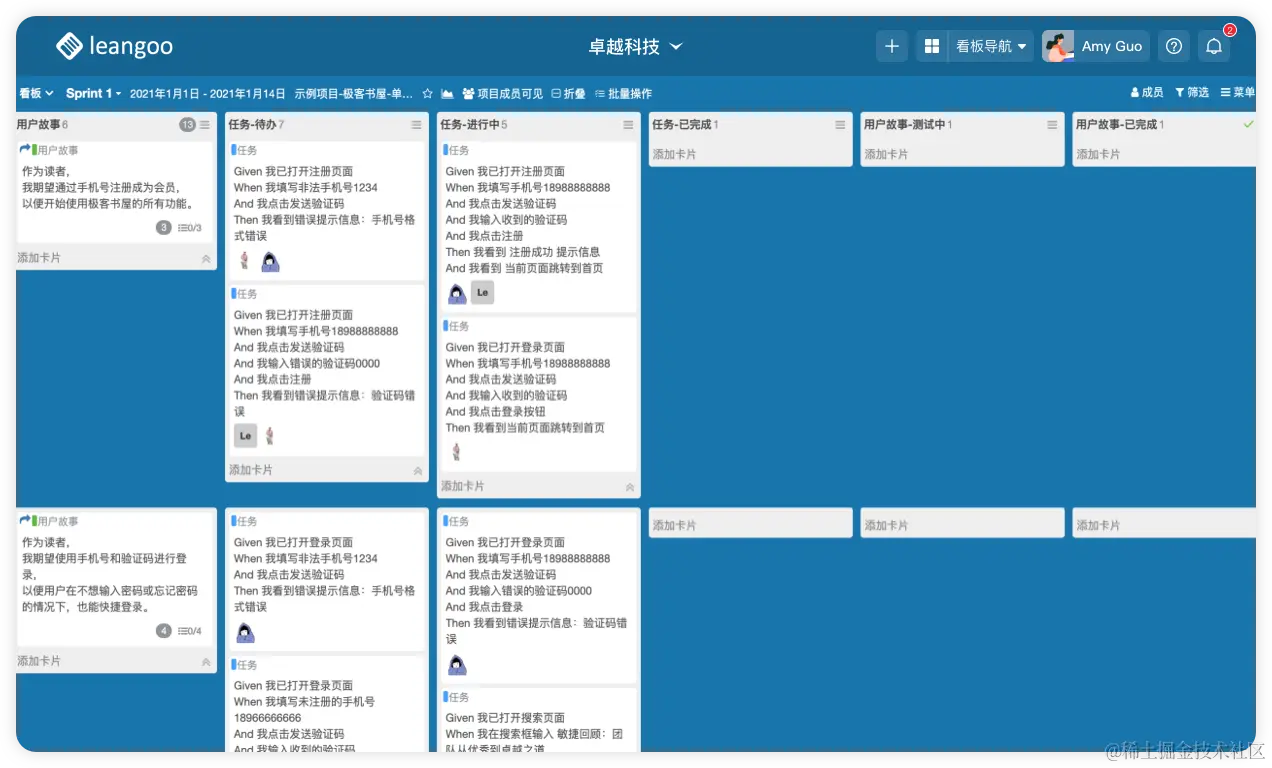Click the sprint date range 2021年1月1日
1272x768 pixels.
[x=207, y=93]
